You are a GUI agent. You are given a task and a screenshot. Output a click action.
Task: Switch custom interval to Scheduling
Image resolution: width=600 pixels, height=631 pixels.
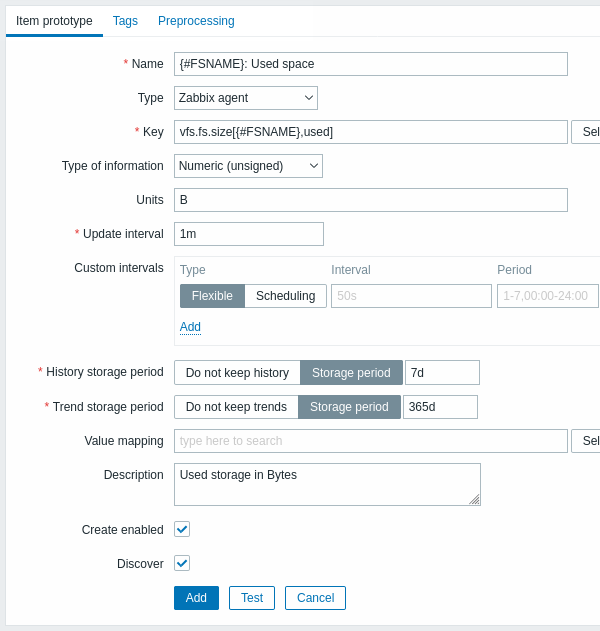click(285, 296)
